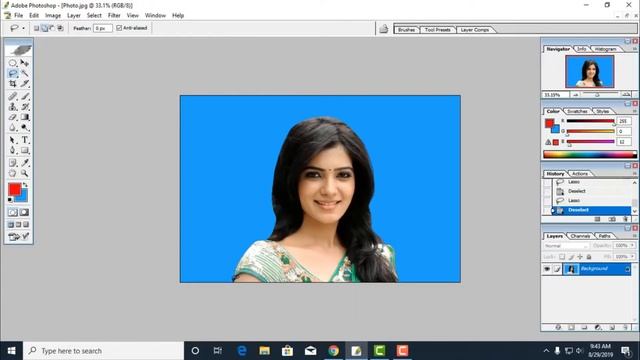Open the layer Opacity dropdown arrow
This screenshot has height=360, width=640.
point(633,246)
